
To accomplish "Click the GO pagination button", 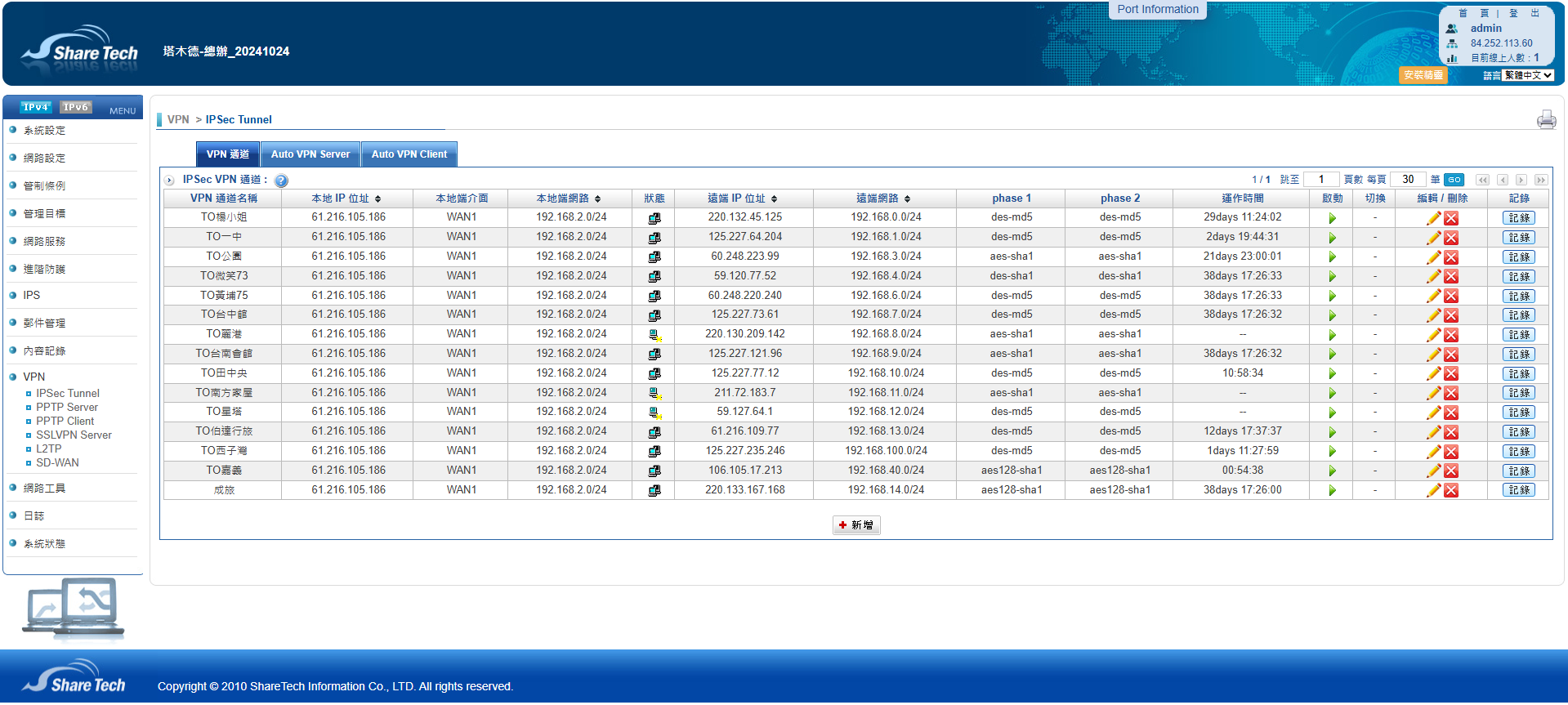I will (1454, 180).
